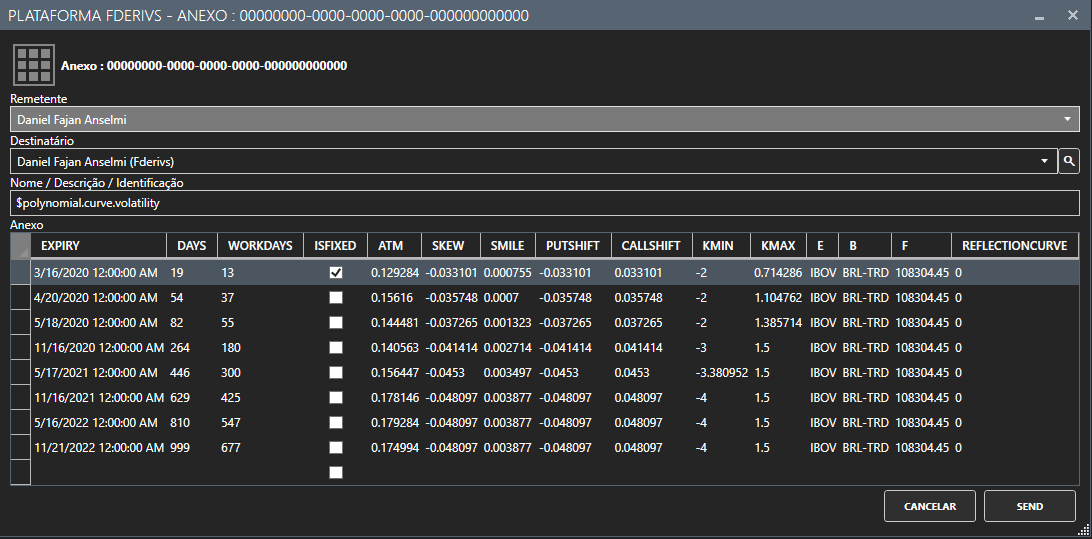Click the ATM column header
Viewport: 1092px width, 539px height.
pos(393,246)
